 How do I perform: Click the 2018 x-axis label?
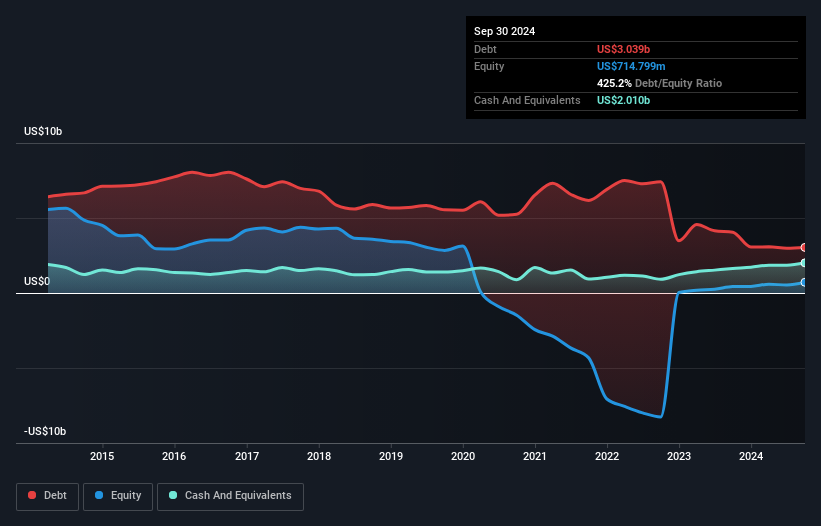pyautogui.click(x=319, y=456)
